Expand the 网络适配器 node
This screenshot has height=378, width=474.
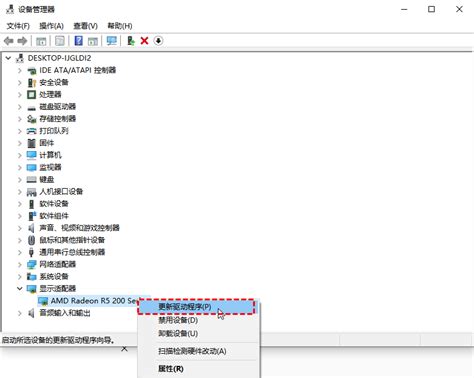coord(20,265)
